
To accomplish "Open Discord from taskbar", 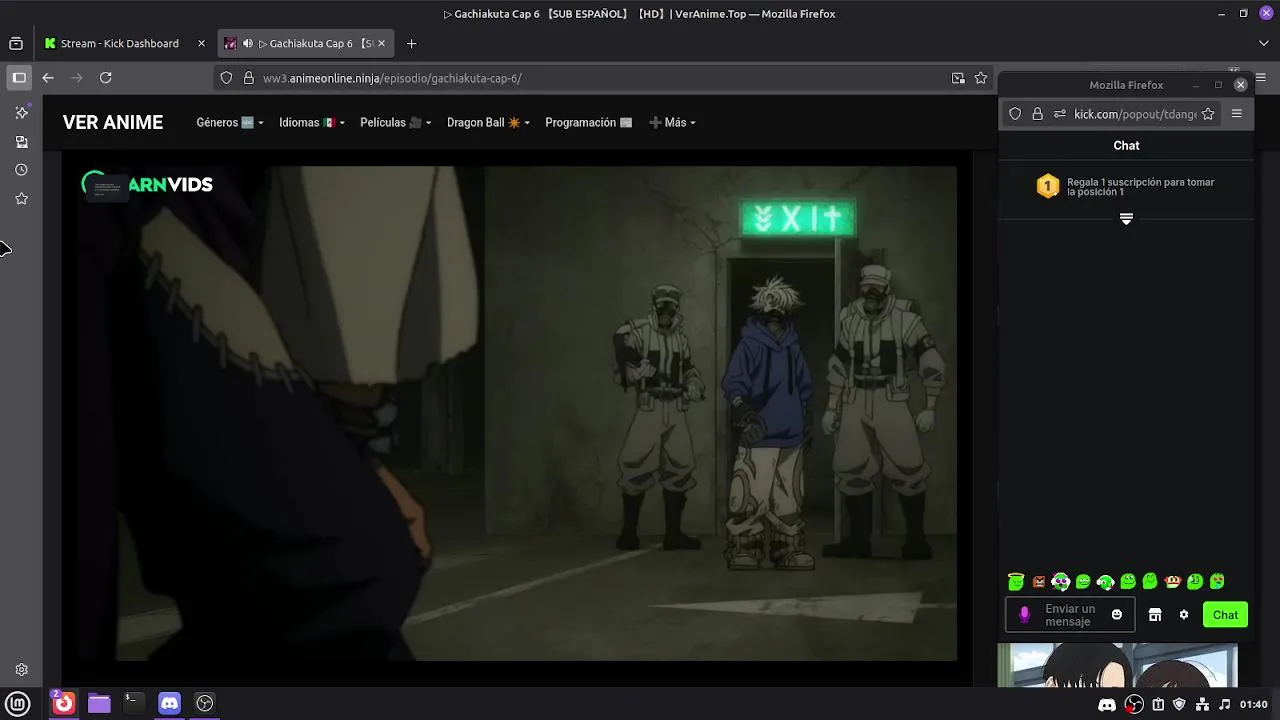I will (170, 703).
